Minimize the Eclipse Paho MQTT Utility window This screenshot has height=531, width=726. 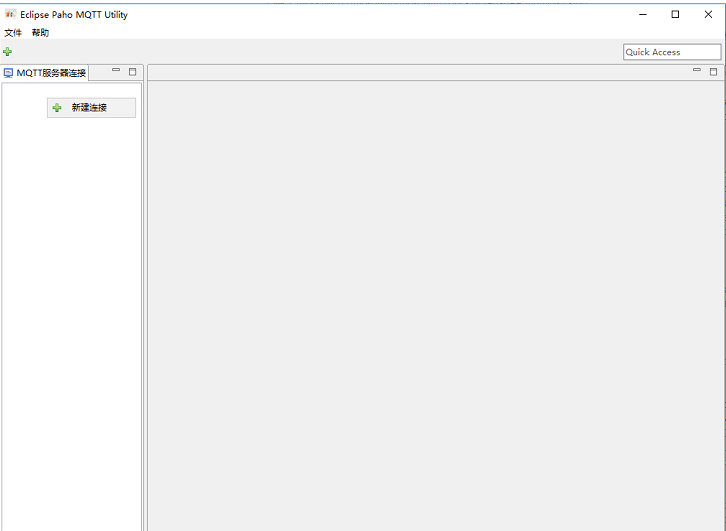pos(643,14)
